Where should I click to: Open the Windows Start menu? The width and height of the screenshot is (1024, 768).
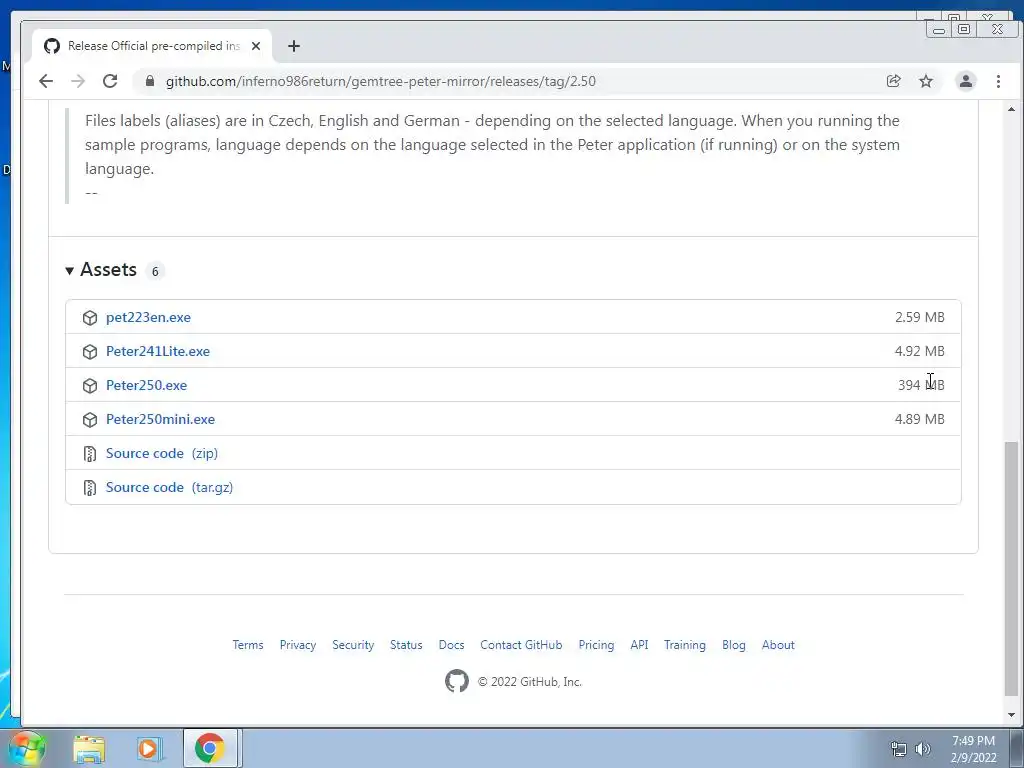click(27, 748)
